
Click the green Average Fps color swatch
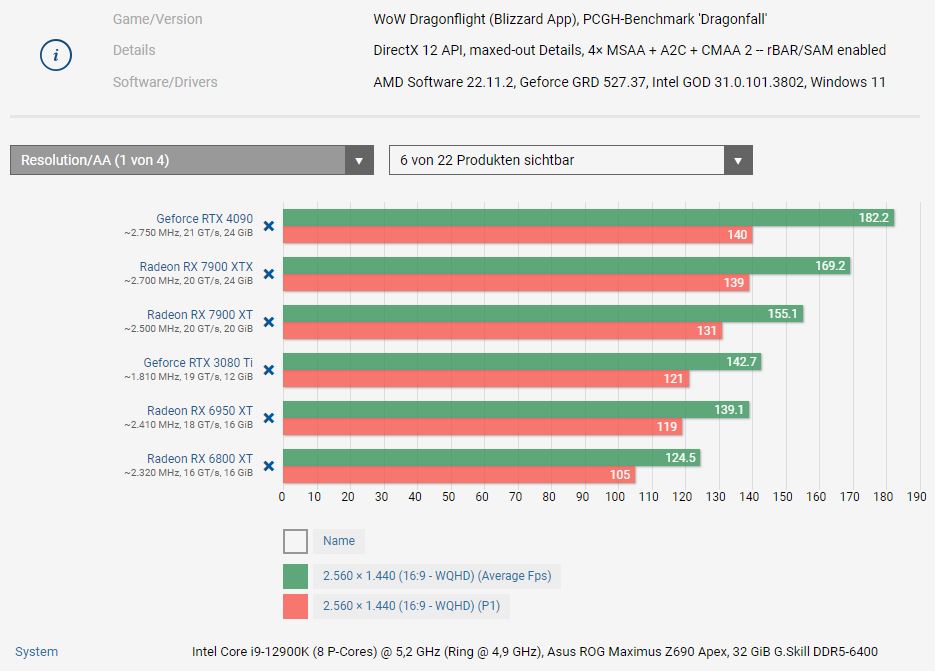tap(295, 576)
